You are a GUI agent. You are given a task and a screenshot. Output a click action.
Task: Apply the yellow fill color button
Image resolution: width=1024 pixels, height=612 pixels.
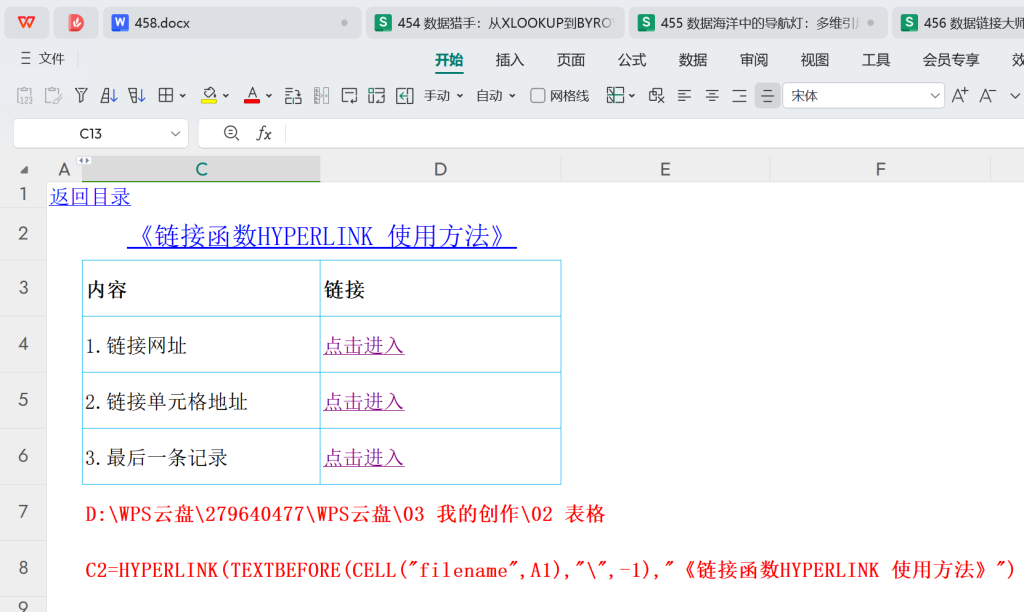tap(209, 96)
